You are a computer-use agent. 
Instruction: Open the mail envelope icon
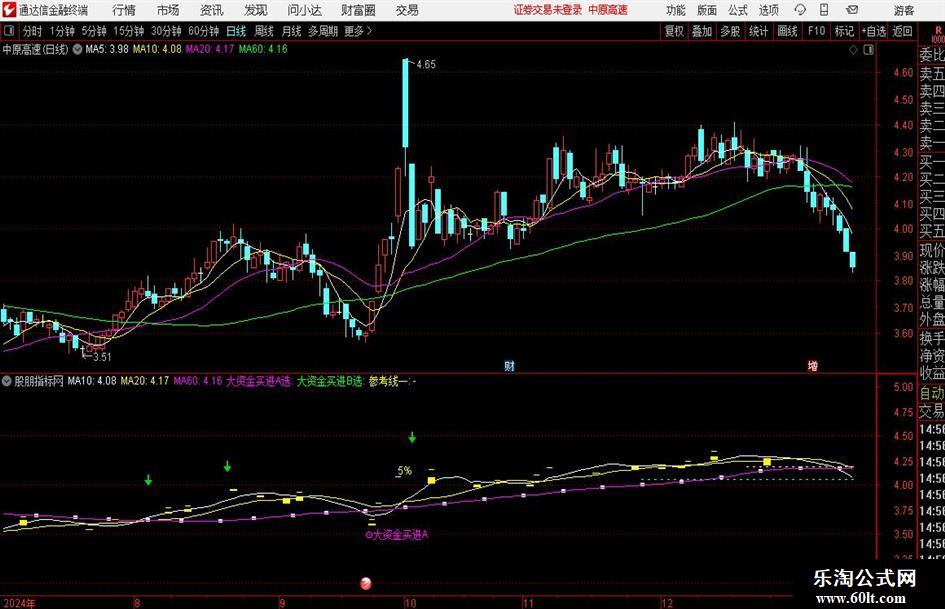point(852,10)
